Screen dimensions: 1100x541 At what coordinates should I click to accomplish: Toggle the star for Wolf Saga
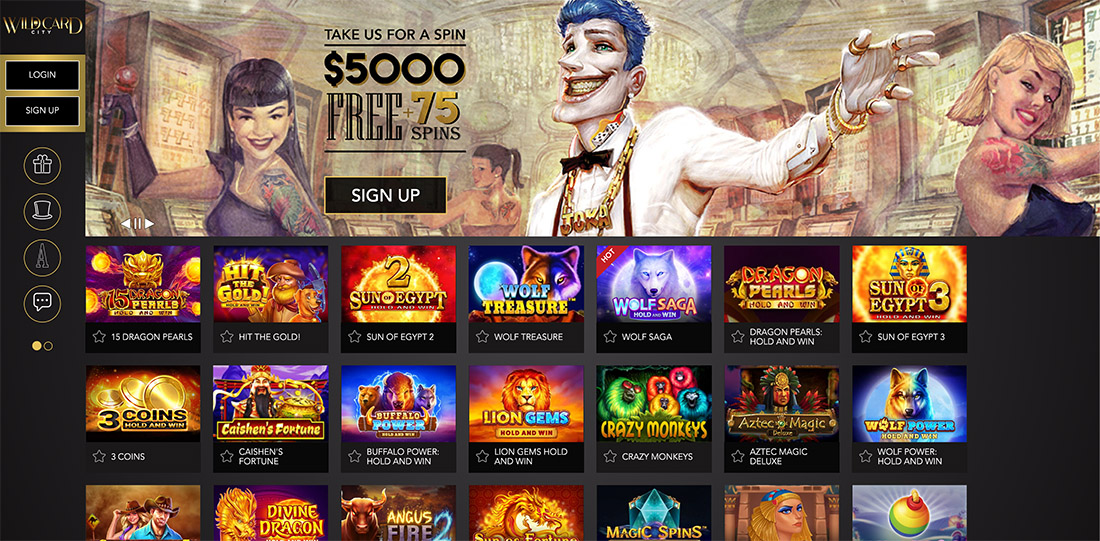tap(610, 337)
